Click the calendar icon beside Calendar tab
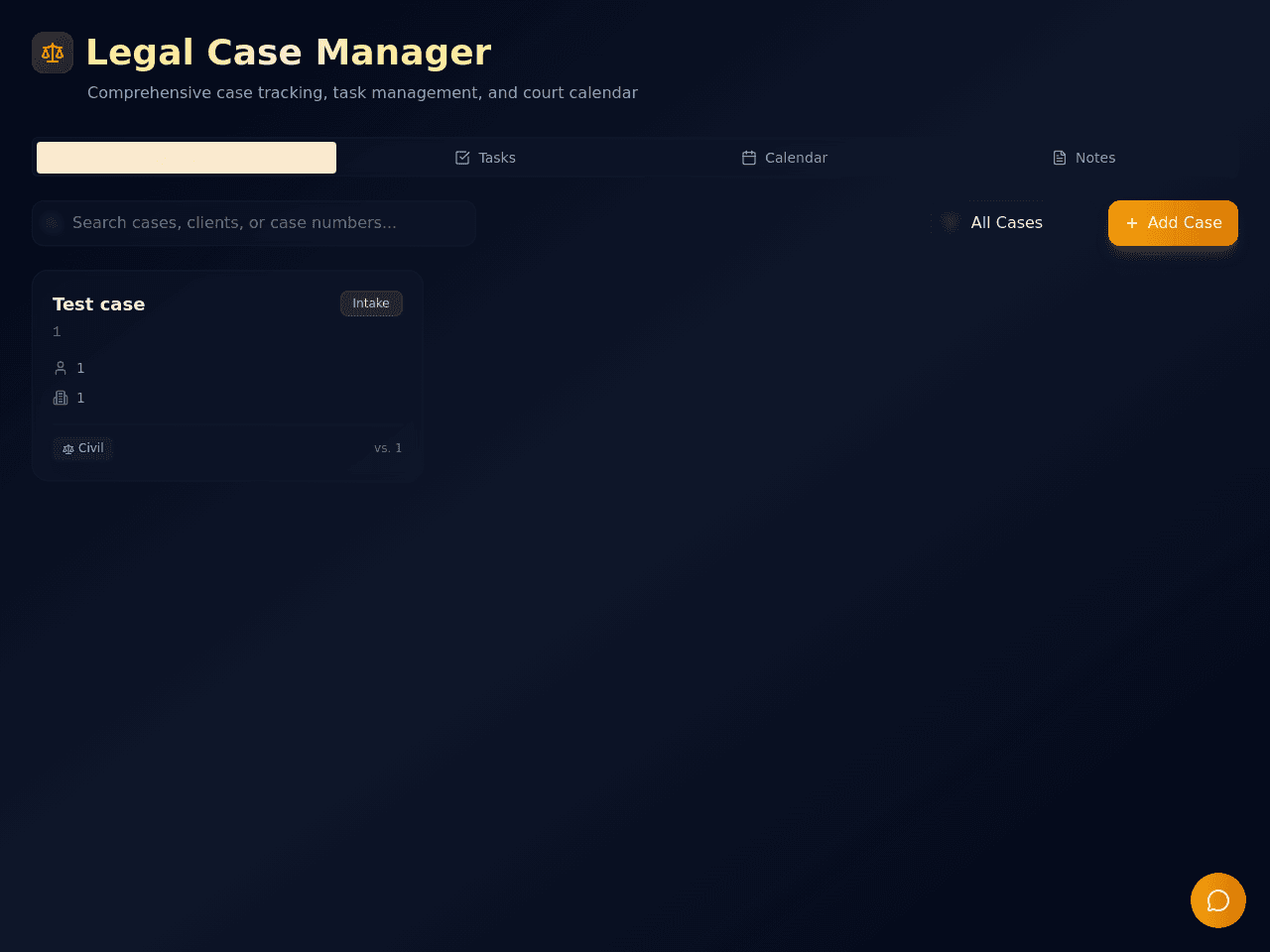Screen dimensions: 1270x952 coord(749,158)
